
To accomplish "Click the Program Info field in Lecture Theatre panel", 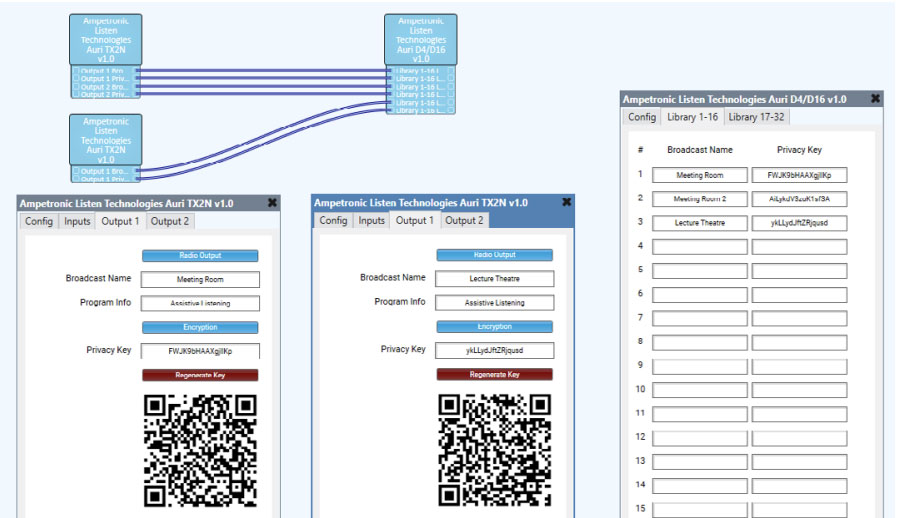I will (x=494, y=303).
